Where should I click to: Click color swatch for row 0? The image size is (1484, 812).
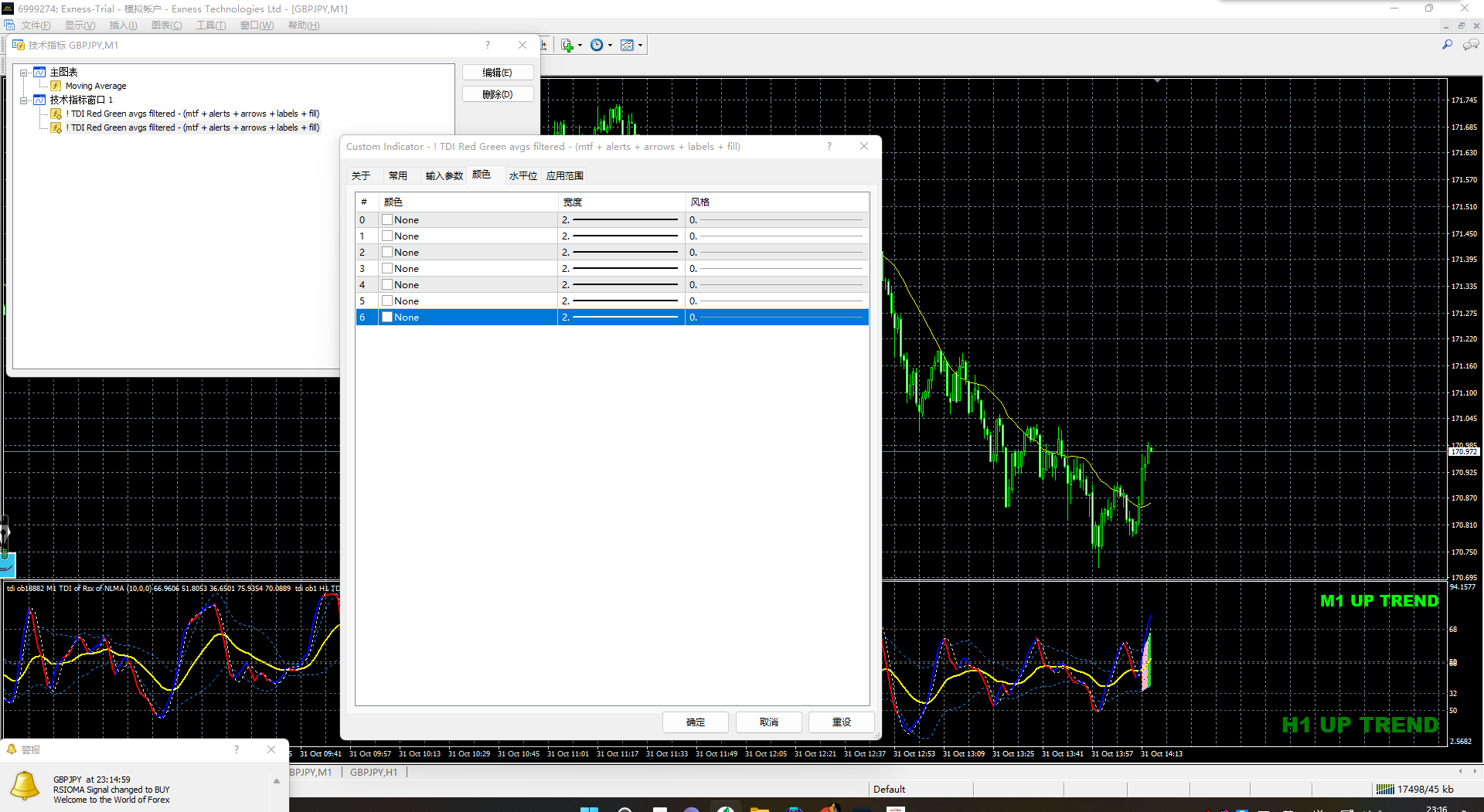[387, 220]
